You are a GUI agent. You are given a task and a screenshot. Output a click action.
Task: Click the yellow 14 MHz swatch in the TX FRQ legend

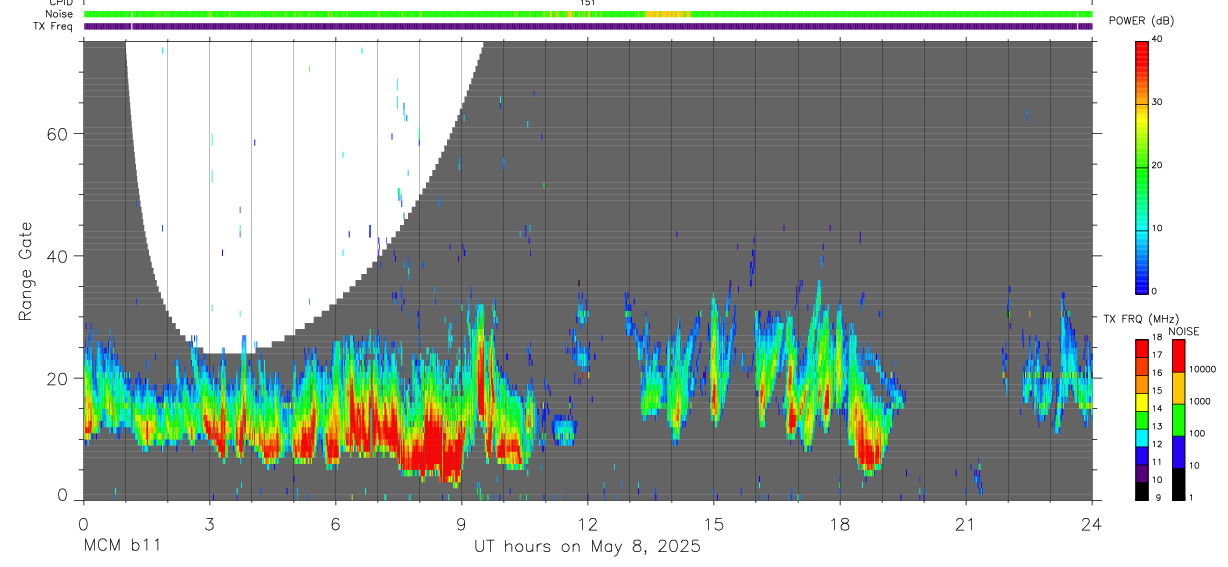tap(1141, 402)
